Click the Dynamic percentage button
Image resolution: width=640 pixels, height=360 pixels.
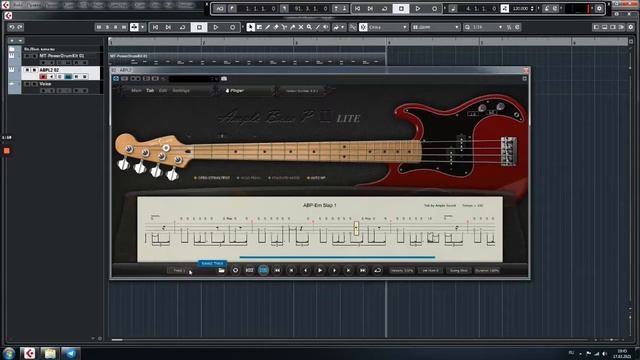(487, 271)
